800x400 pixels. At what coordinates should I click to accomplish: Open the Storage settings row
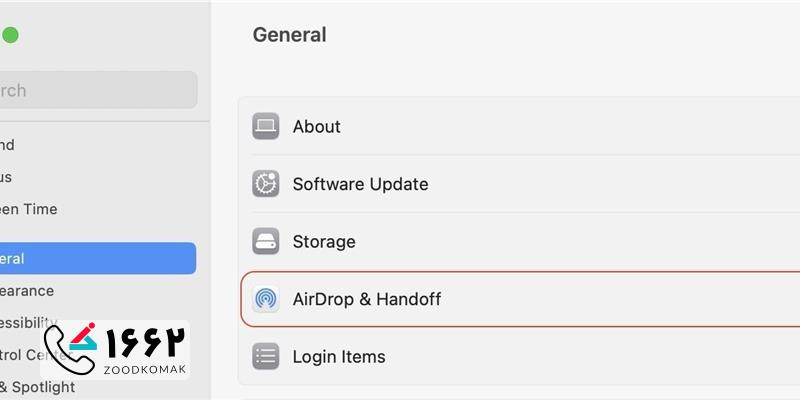[324, 242]
